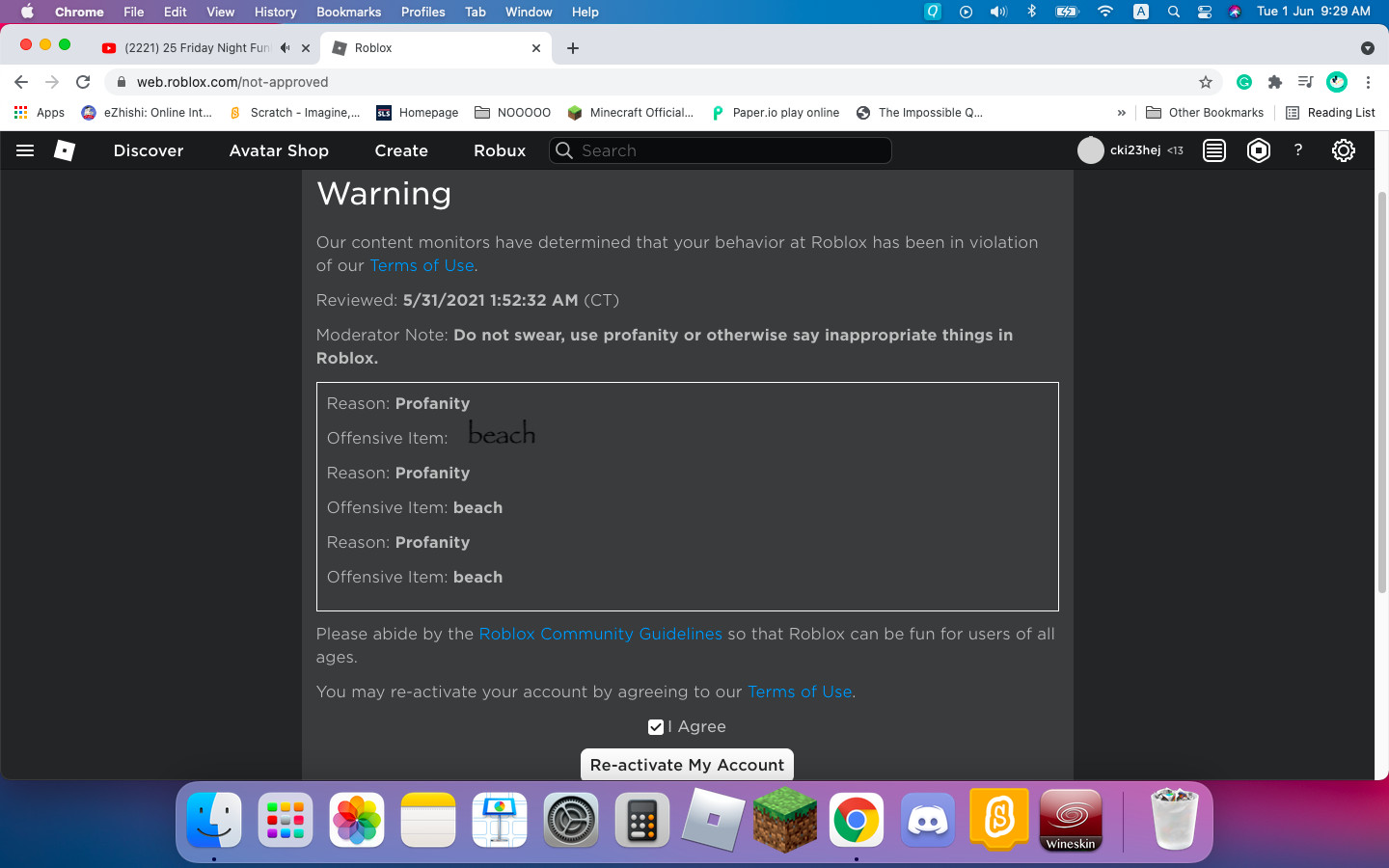
Task: Expand the tab search dropdown arrow
Action: pyautogui.click(x=1367, y=48)
